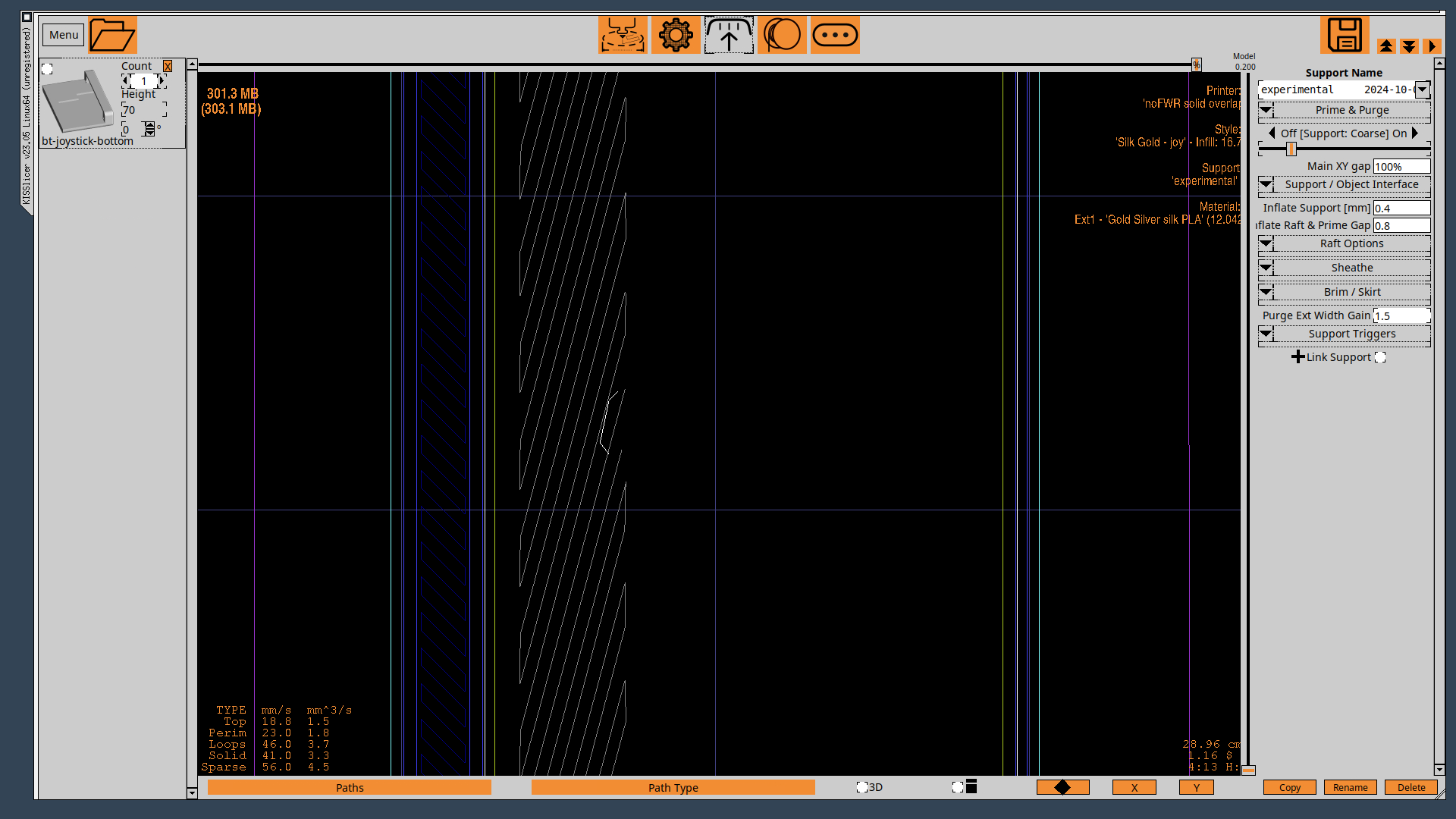Click the Path Type button

pos(673,787)
